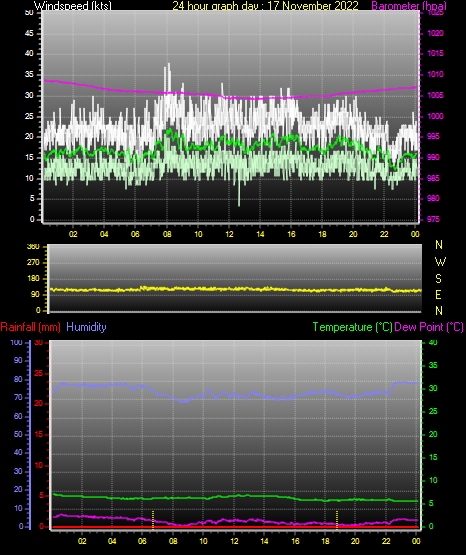Click the 1020 value on barometer axis
Screen dimensions: 466x555
(x=435, y=33)
